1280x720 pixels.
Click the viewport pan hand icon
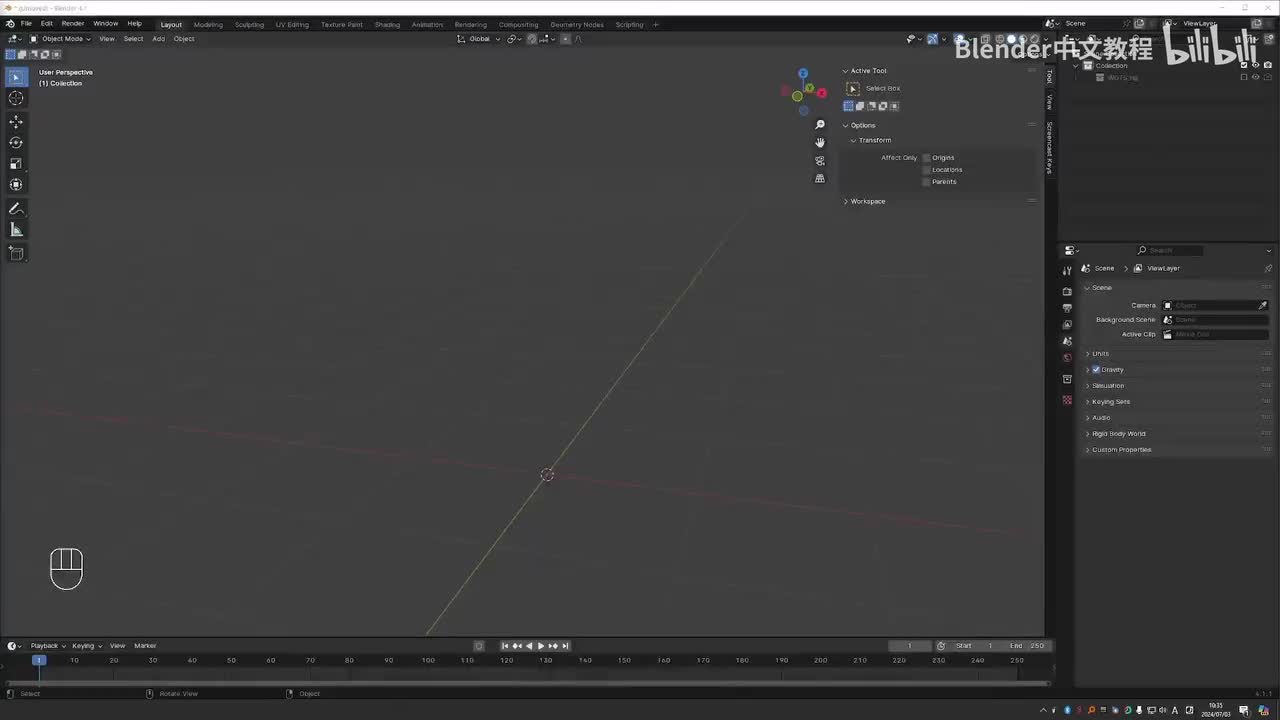click(x=820, y=143)
